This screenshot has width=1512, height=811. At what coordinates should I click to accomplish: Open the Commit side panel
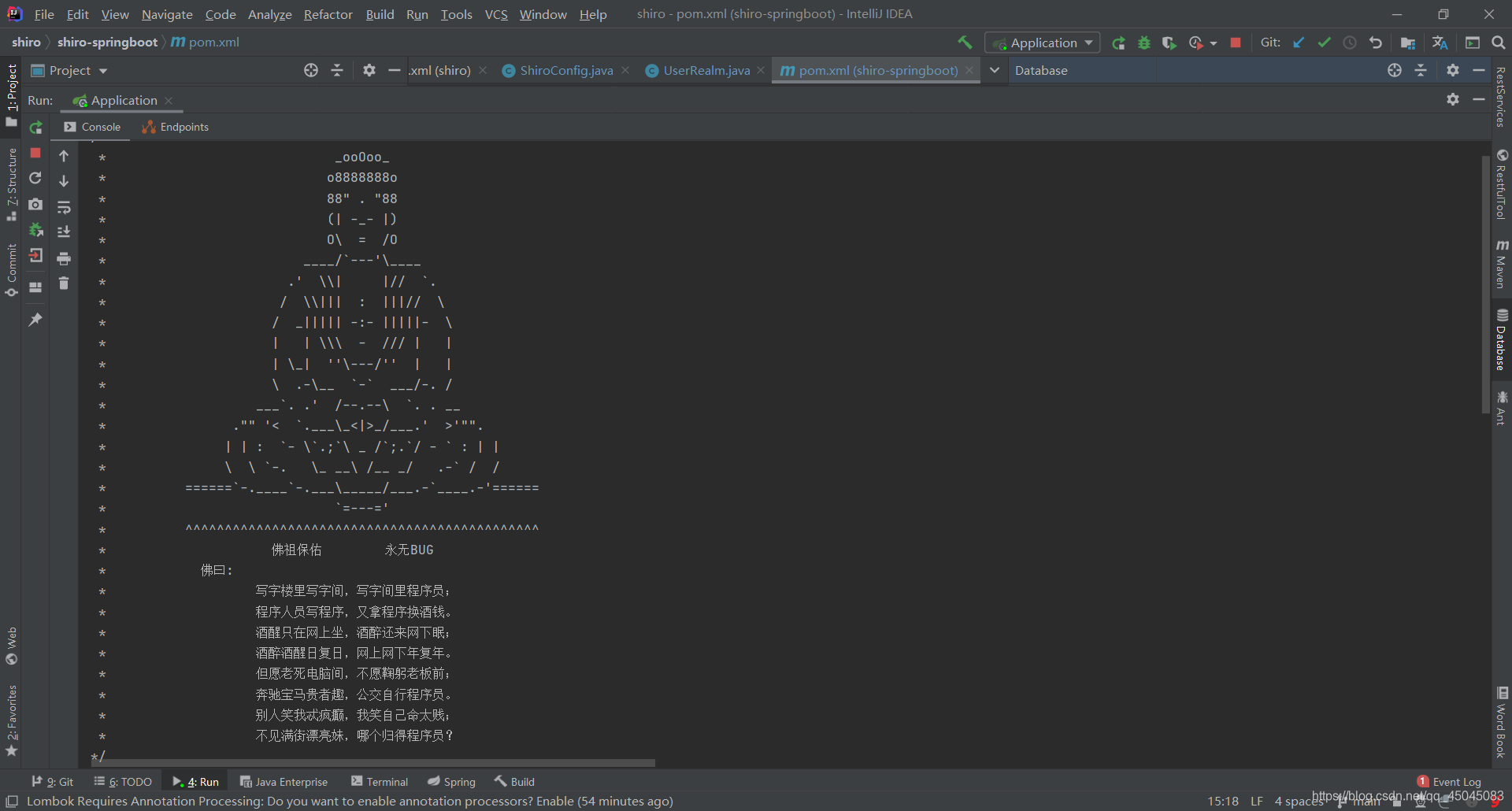11,270
